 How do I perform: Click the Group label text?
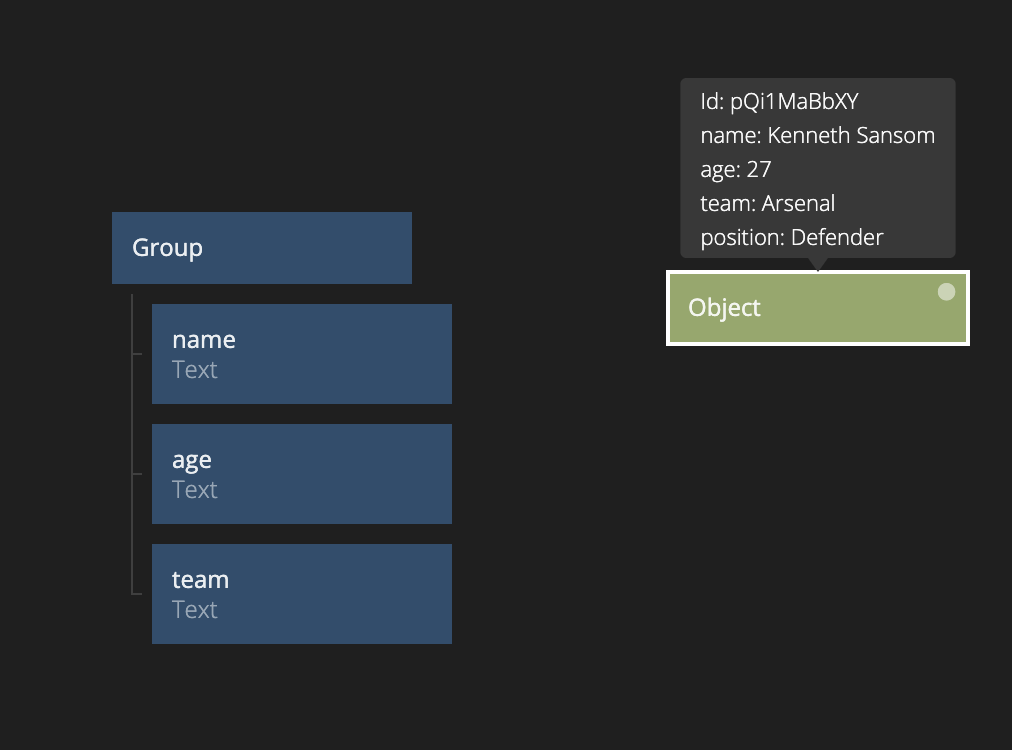click(167, 248)
